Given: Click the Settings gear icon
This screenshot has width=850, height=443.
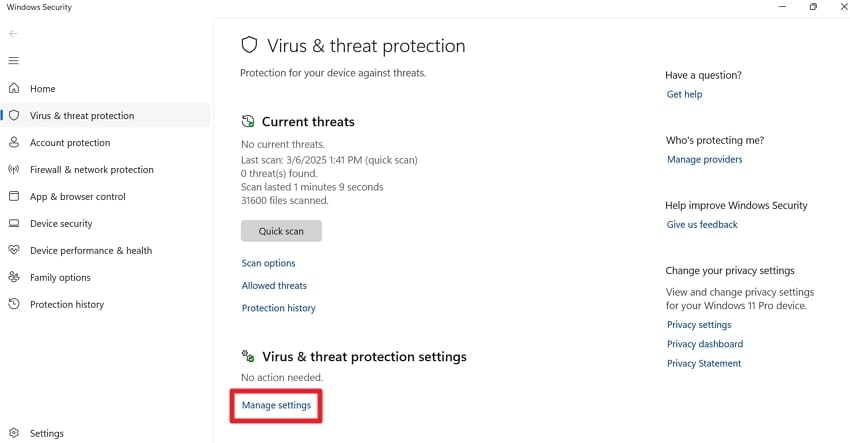Looking at the screenshot, I should (14, 434).
